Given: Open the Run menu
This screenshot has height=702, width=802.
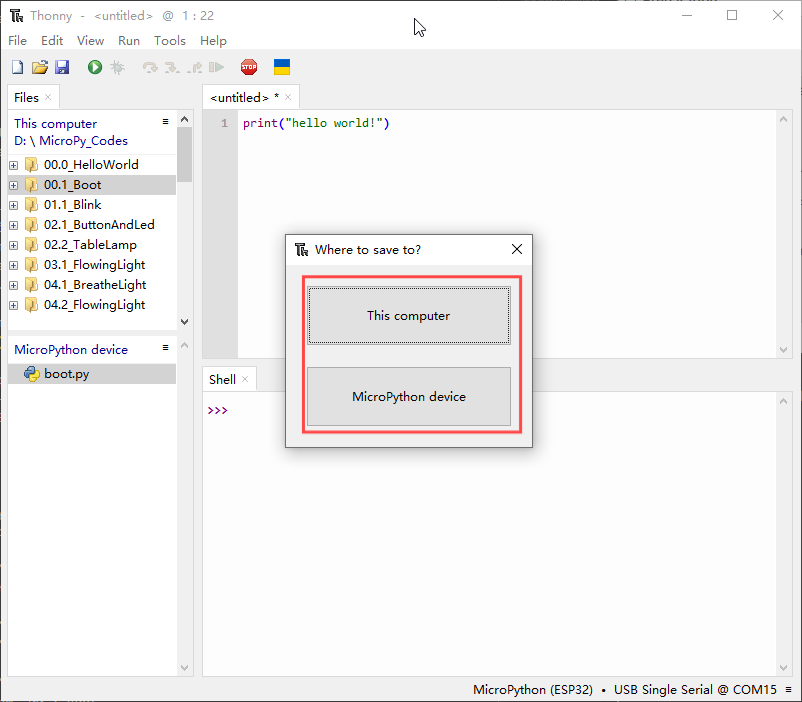Looking at the screenshot, I should point(129,40).
